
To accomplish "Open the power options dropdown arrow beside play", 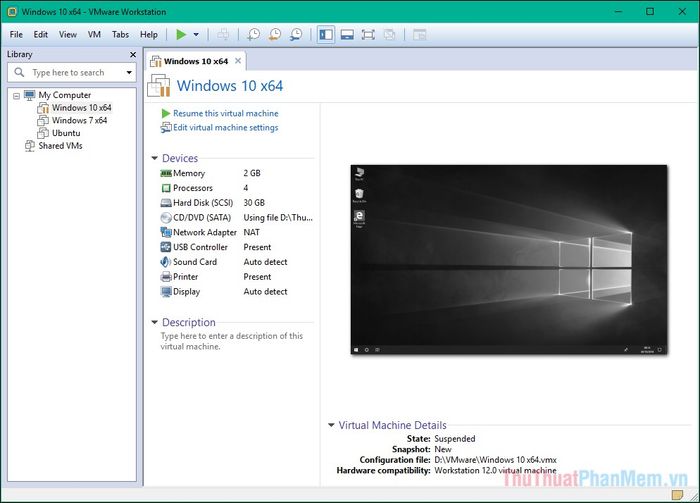I will 196,34.
